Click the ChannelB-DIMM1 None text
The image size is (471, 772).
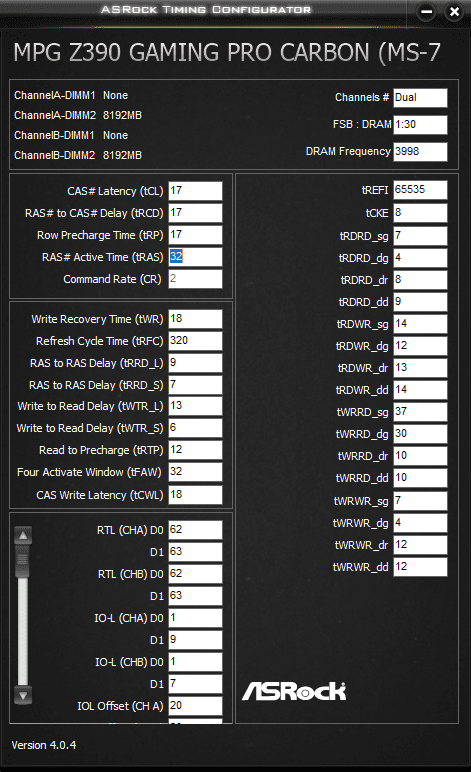coord(71,135)
